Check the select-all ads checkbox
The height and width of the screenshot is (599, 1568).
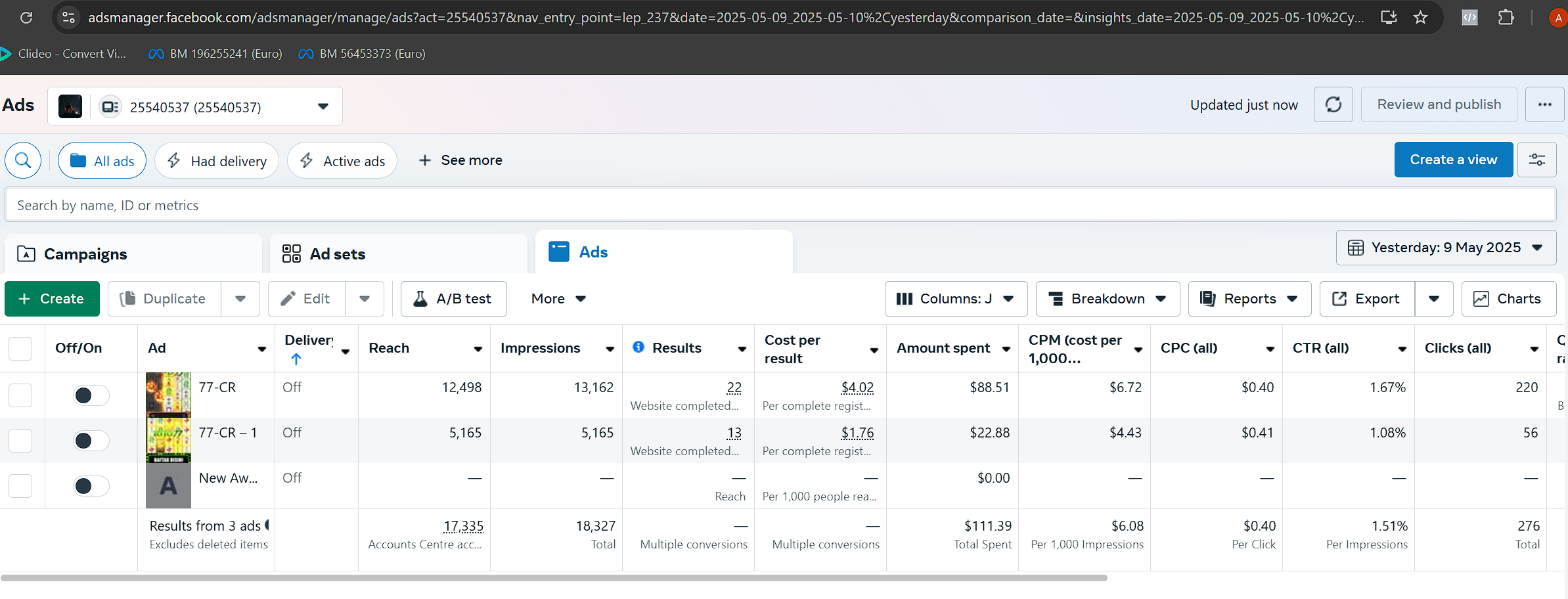tap(20, 348)
